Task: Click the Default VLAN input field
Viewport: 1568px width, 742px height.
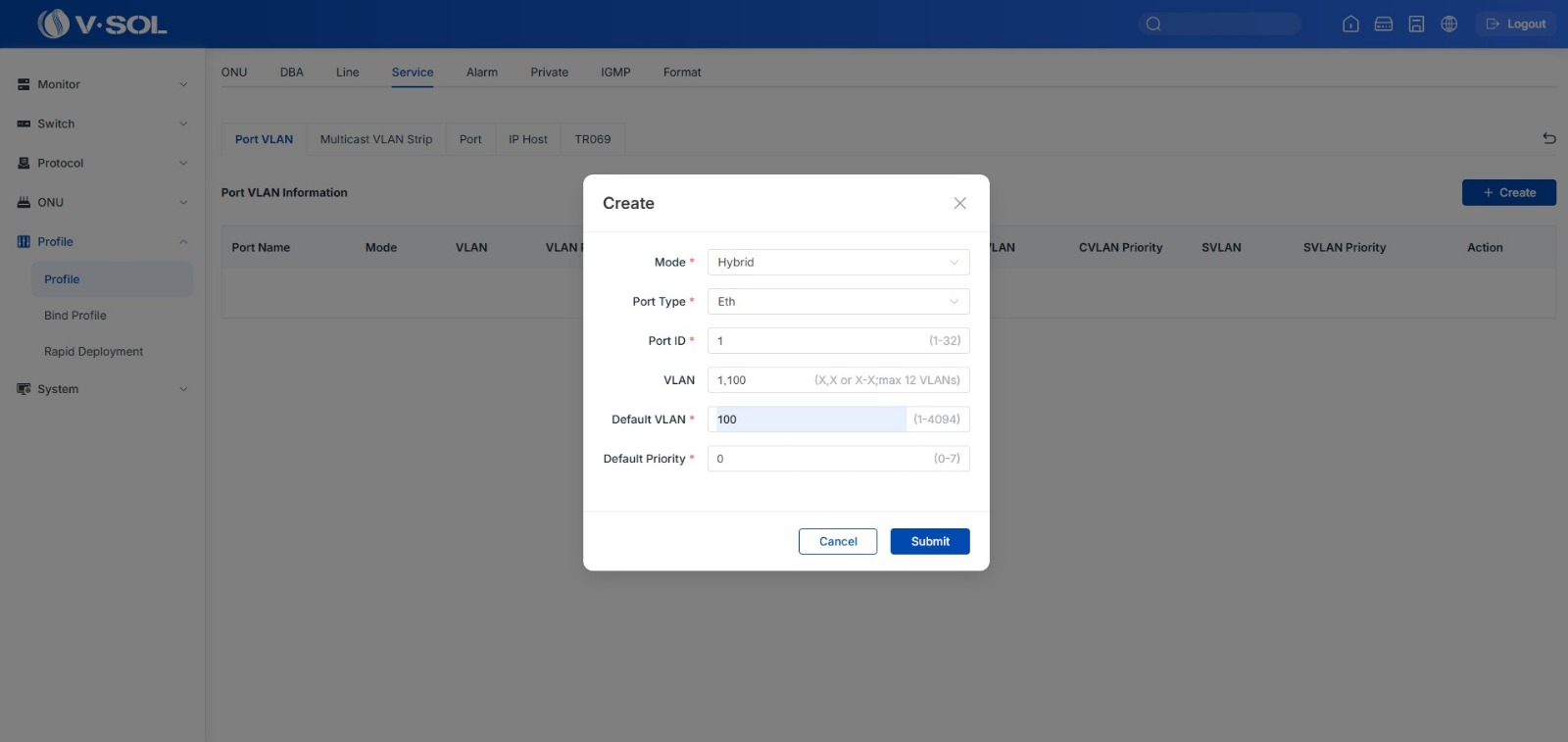Action: point(838,419)
